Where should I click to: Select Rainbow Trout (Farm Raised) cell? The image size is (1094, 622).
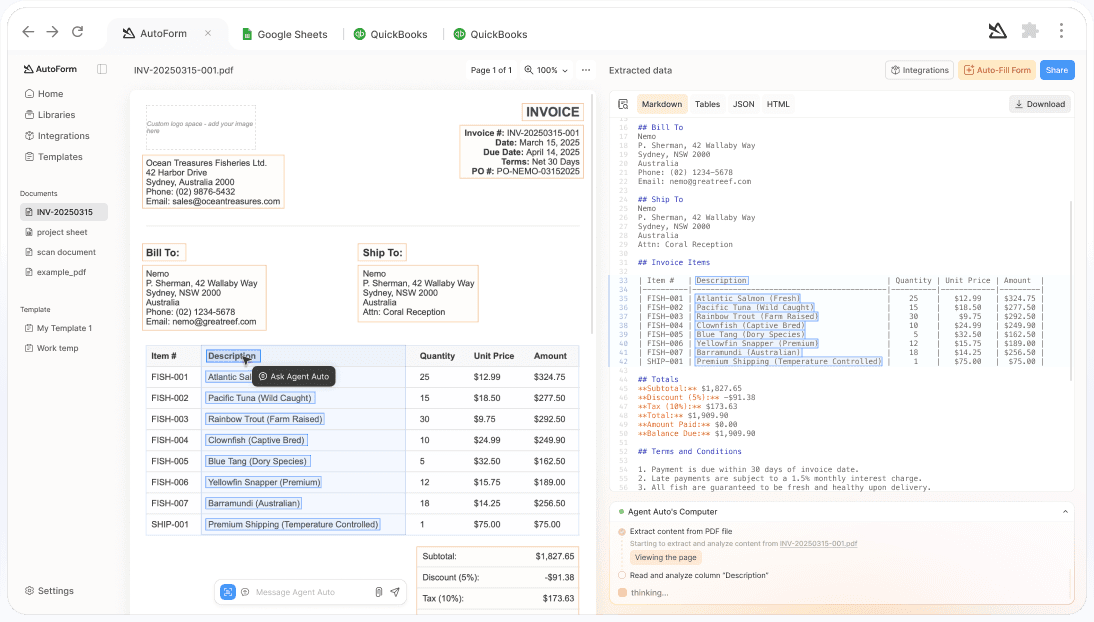coord(265,419)
